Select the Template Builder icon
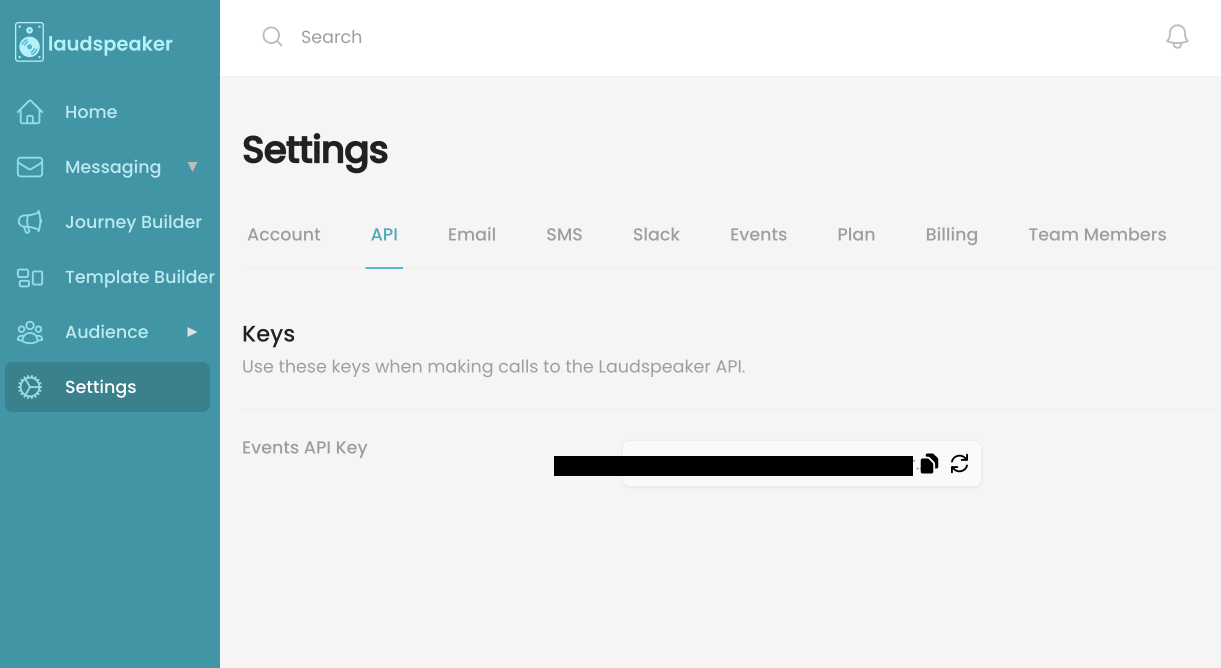 tap(30, 277)
